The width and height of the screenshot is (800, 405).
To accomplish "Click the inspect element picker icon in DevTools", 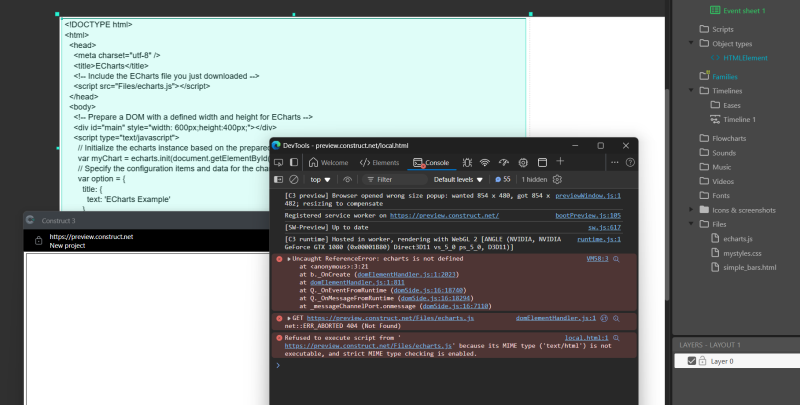I will pos(279,162).
